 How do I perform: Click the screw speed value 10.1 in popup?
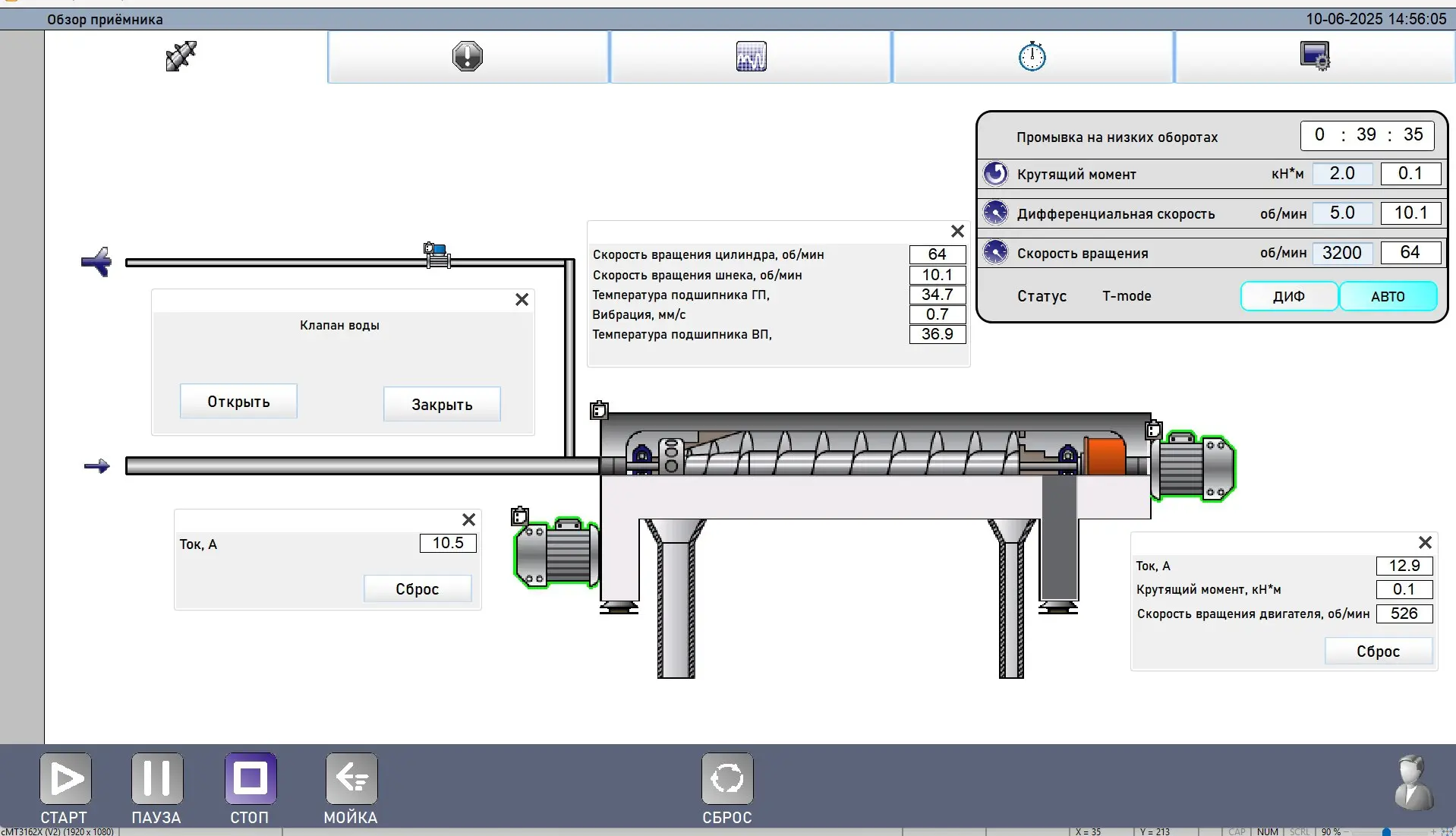pyautogui.click(x=938, y=274)
